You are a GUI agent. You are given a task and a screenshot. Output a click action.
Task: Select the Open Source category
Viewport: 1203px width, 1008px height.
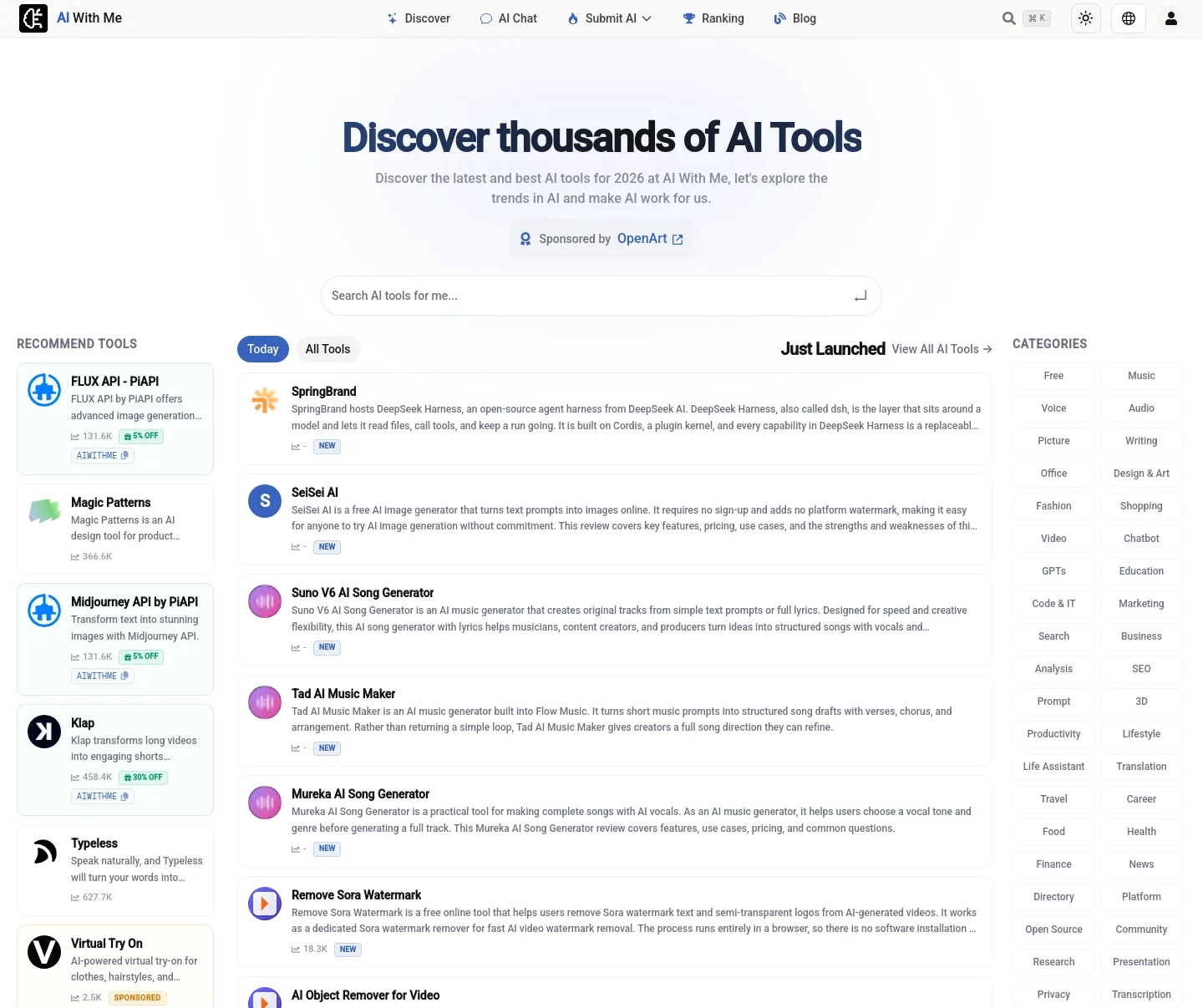pyautogui.click(x=1053, y=929)
